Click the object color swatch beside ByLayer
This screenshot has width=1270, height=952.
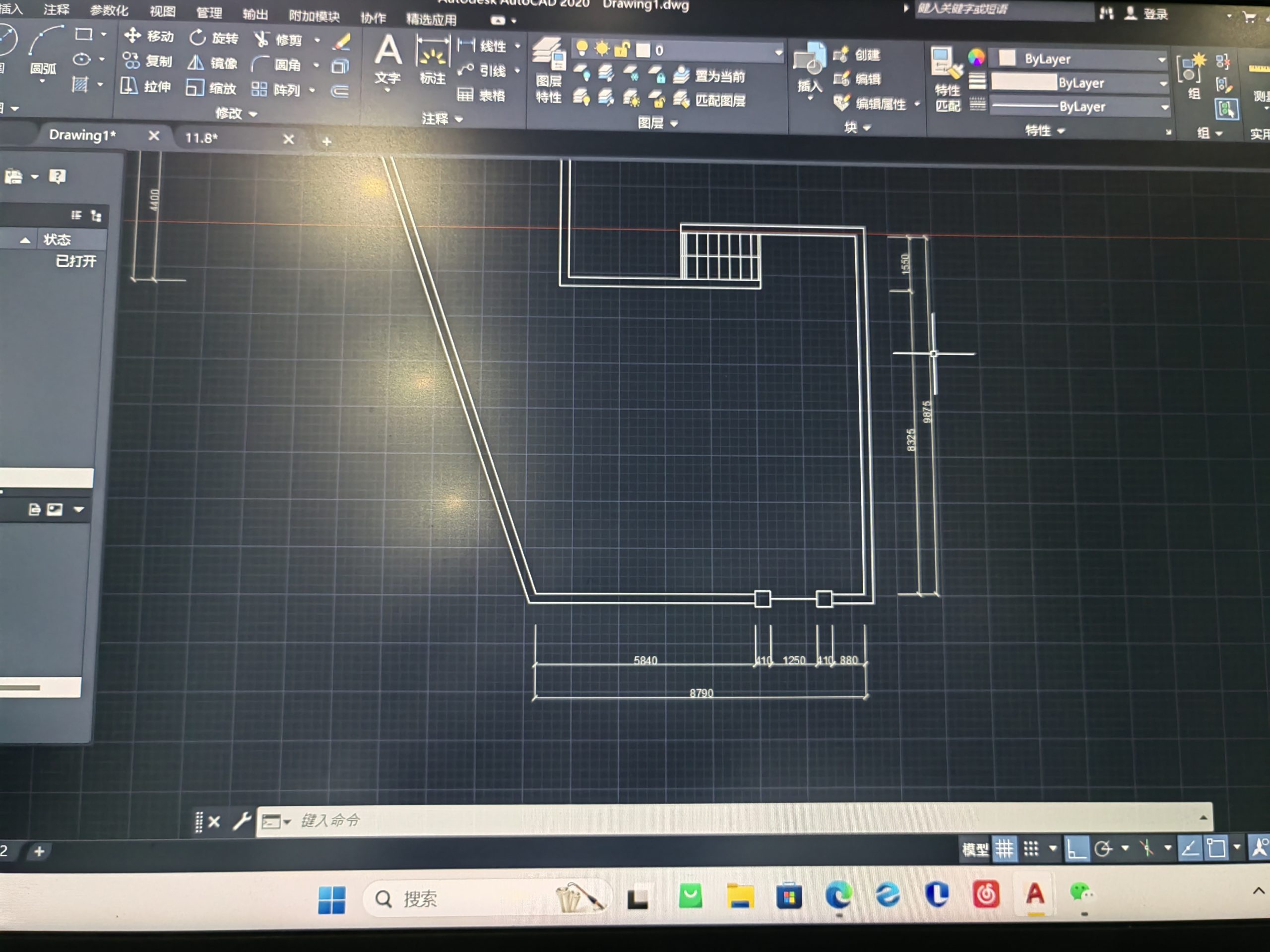[x=1007, y=58]
